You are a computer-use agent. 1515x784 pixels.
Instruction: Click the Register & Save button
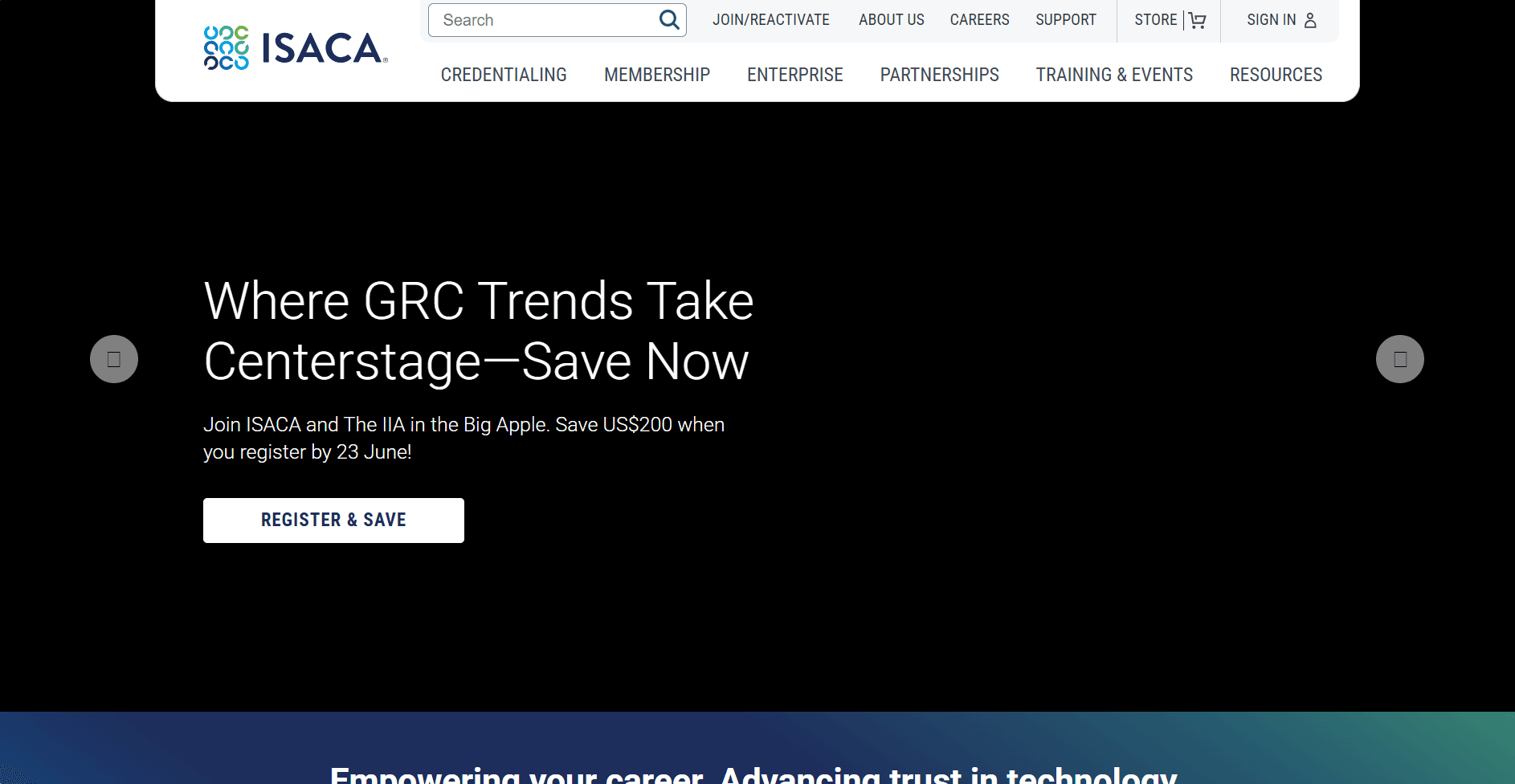point(333,521)
